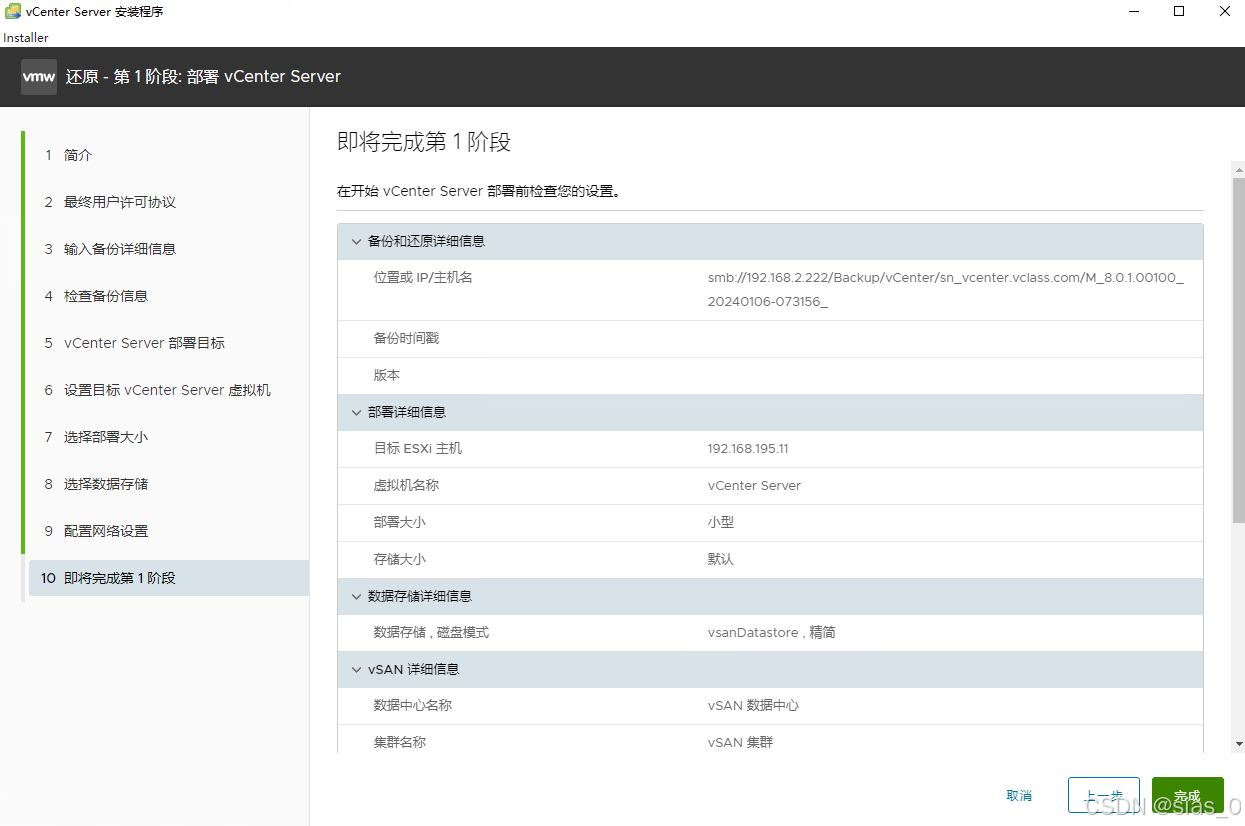The image size is (1245, 826).
Task: Click the 上一步 button
Action: point(1104,796)
